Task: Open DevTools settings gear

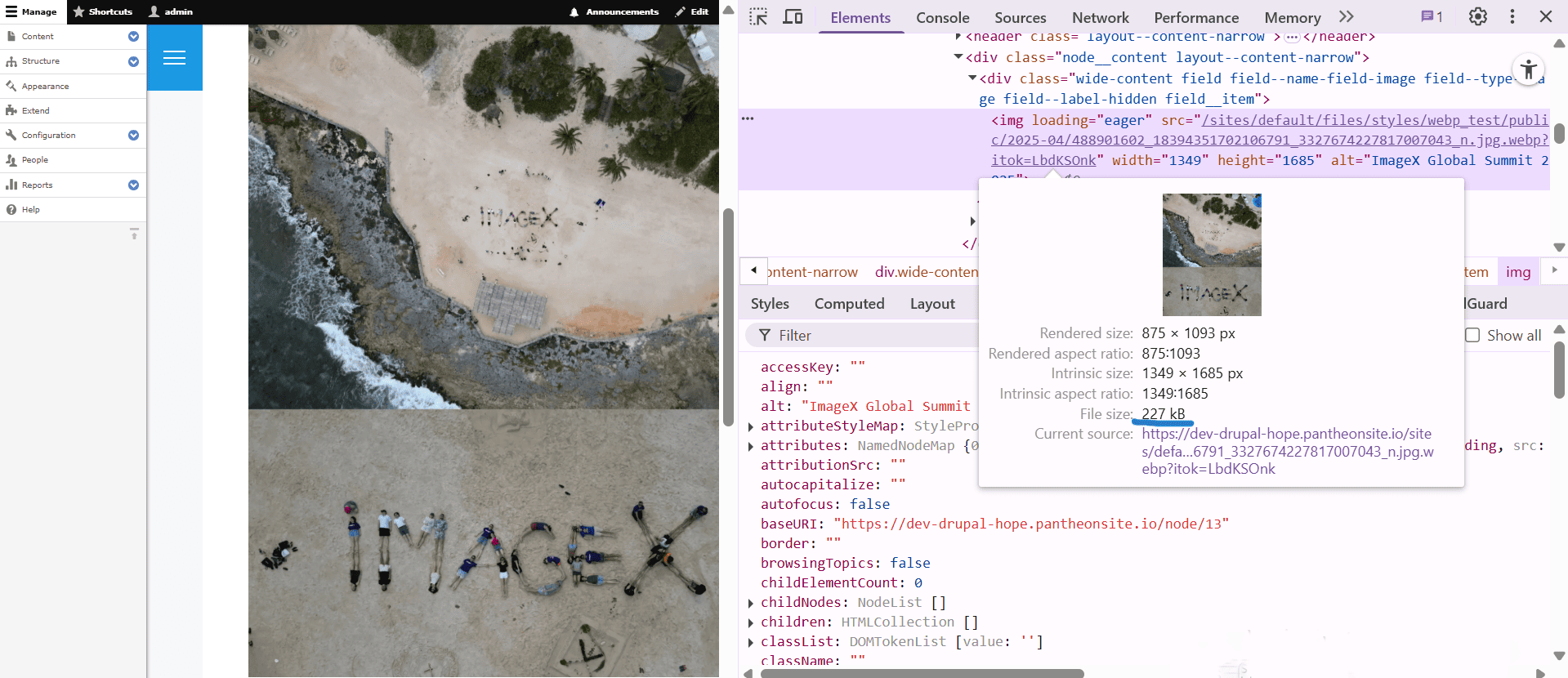Action: click(1477, 16)
